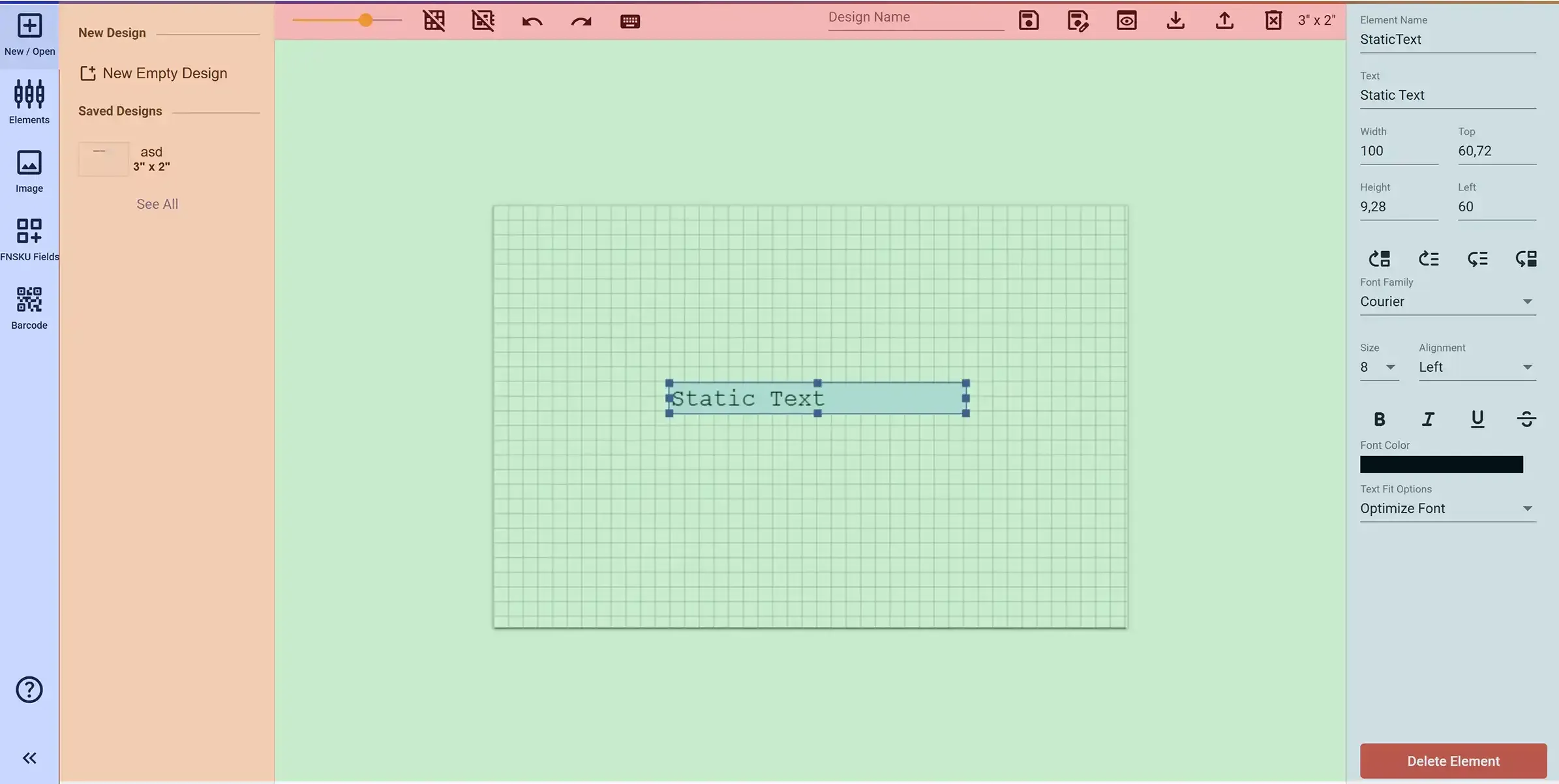Open the asd design thumbnail
This screenshot has height=784, width=1559.
pos(104,159)
